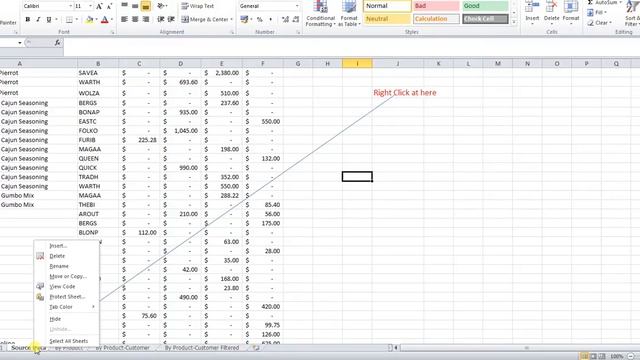Click Merge & Center button
Image resolution: width=640 pixels, height=360 pixels.
pyautogui.click(x=204, y=19)
